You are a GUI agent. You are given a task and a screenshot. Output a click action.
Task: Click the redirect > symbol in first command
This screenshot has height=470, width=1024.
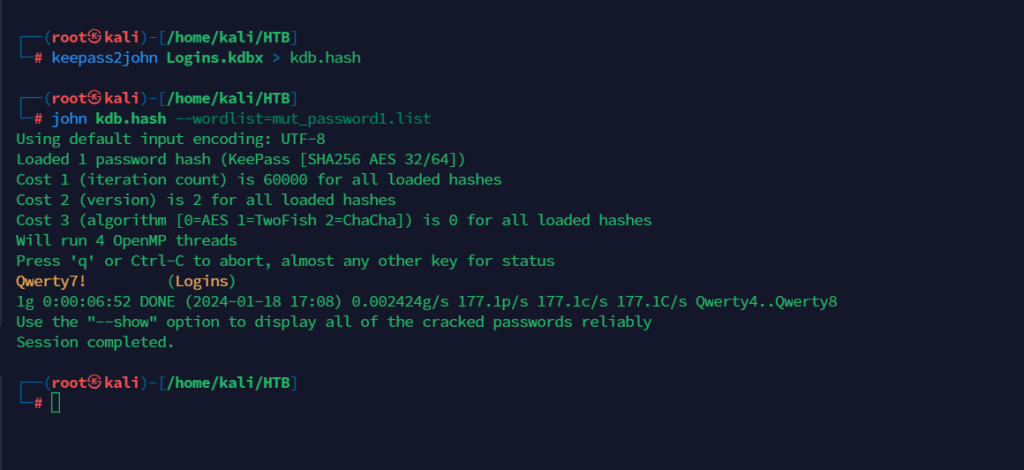[276, 58]
